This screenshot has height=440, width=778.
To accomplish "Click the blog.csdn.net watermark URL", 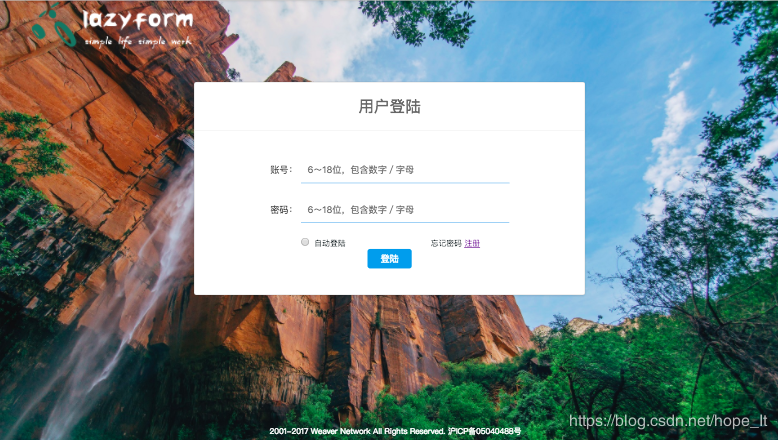I will [x=668, y=421].
